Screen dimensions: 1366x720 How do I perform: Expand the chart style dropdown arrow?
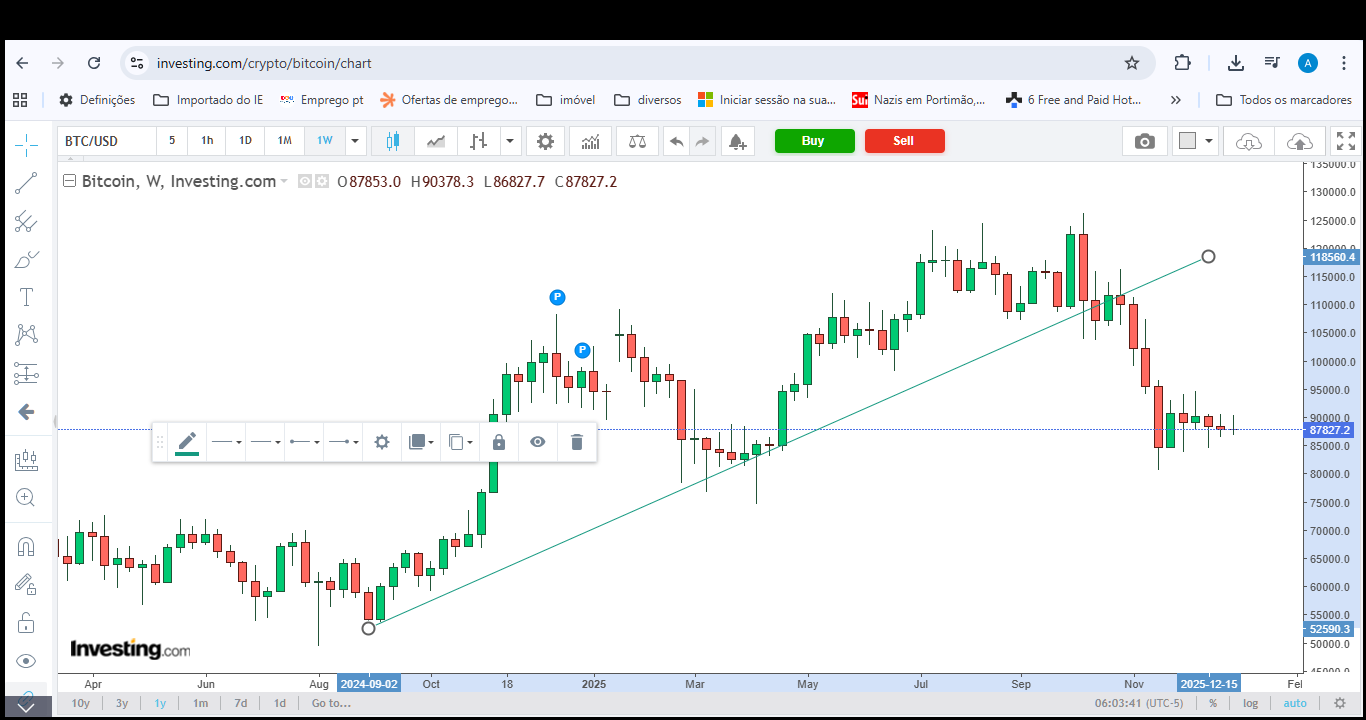pos(510,141)
